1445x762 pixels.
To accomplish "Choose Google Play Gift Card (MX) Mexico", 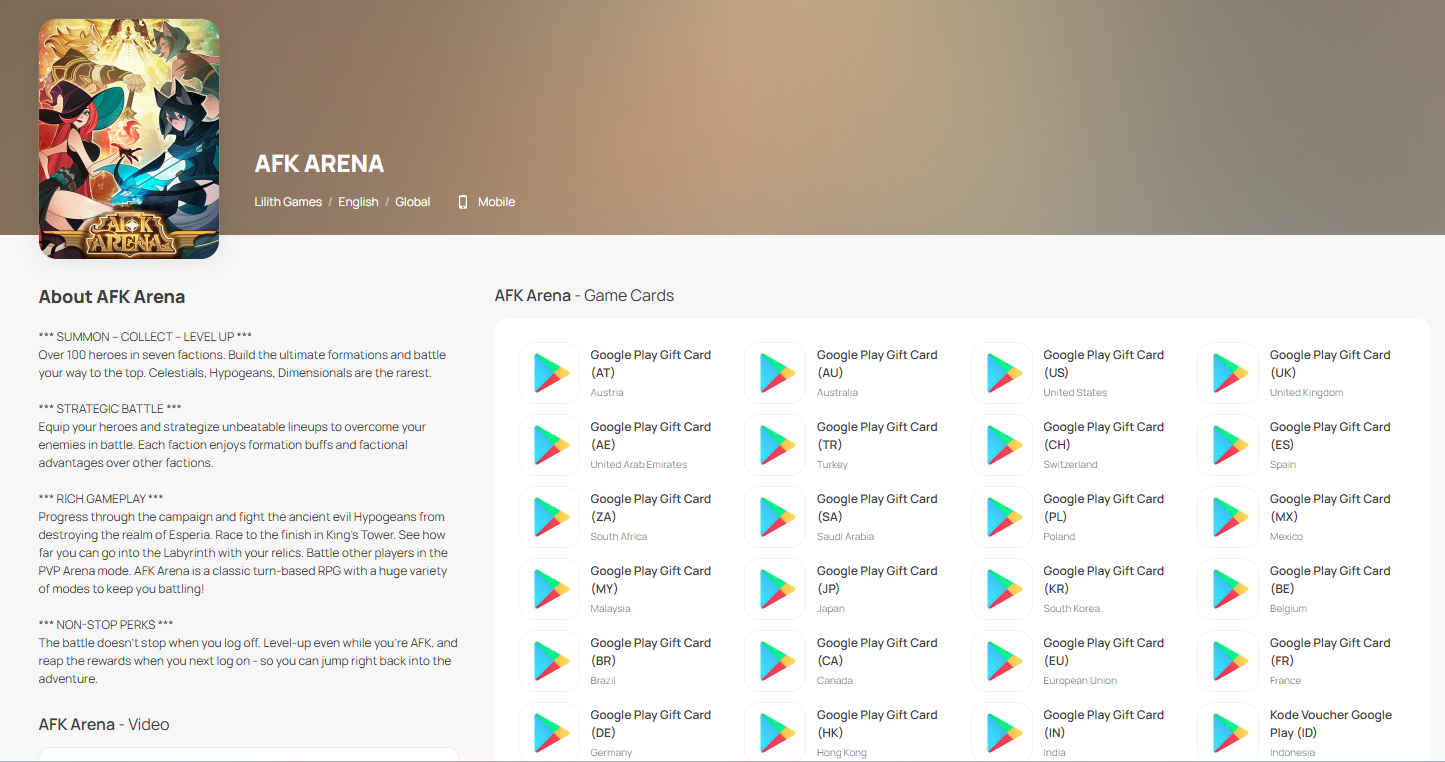I will (1329, 508).
